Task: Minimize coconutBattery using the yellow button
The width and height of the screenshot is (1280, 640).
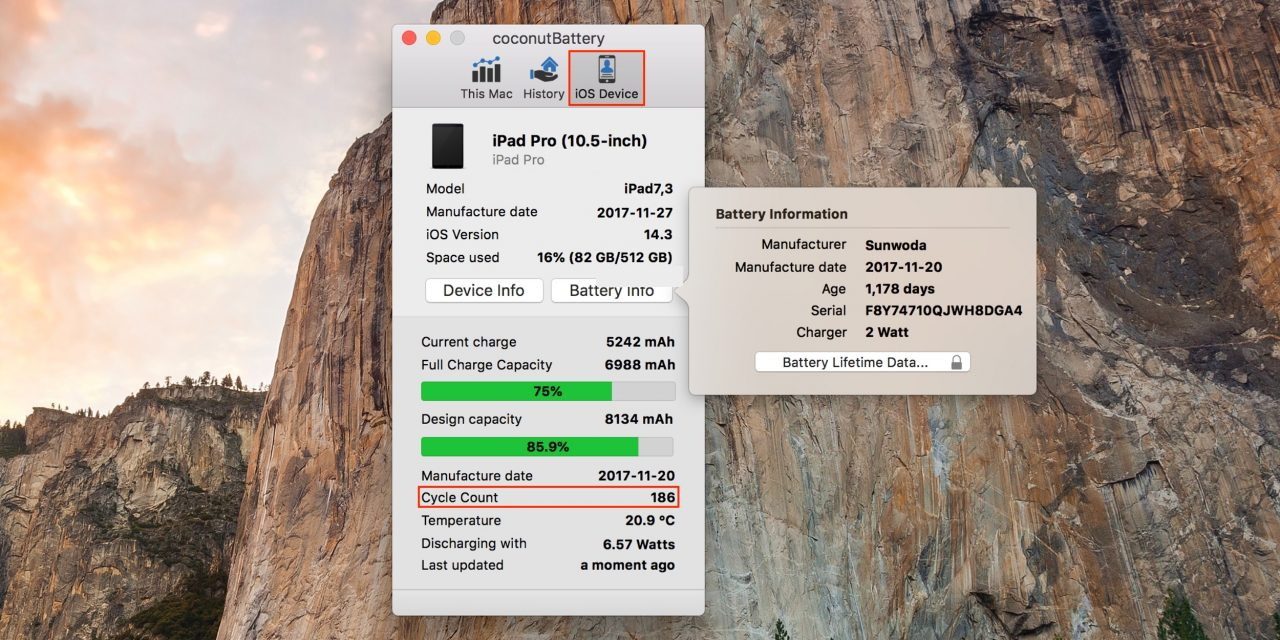Action: 433,38
